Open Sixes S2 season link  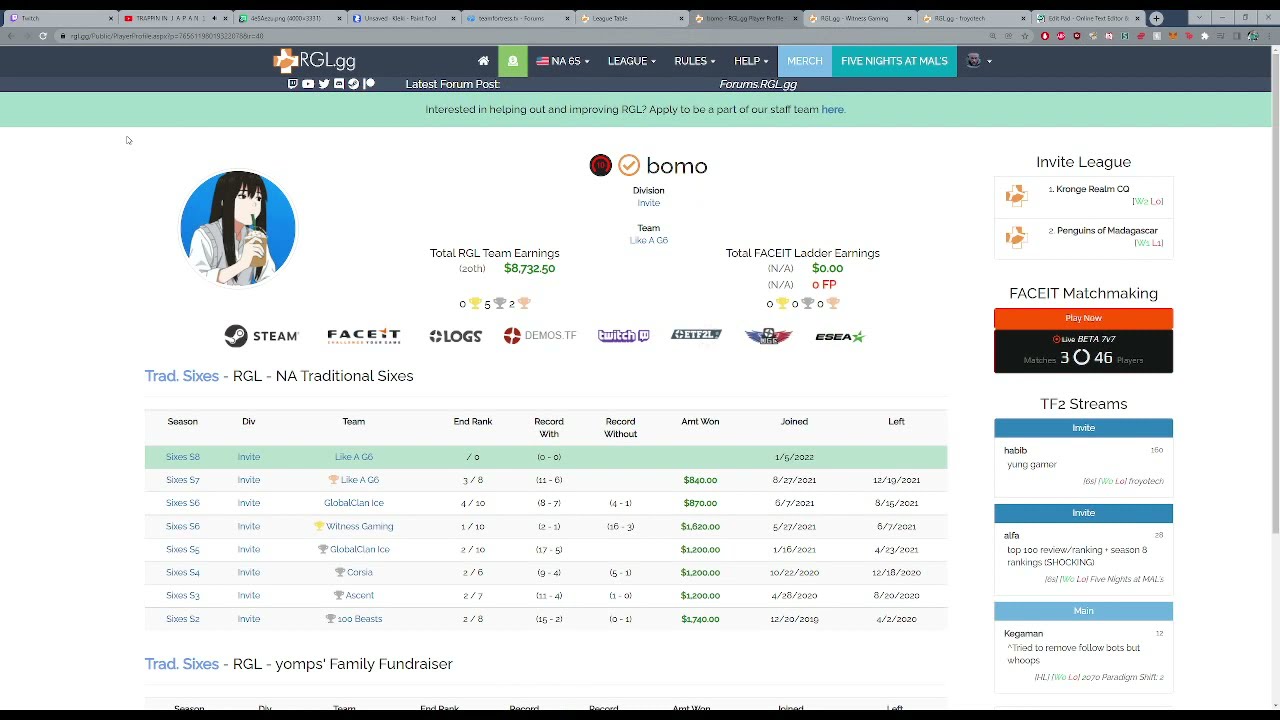point(183,619)
